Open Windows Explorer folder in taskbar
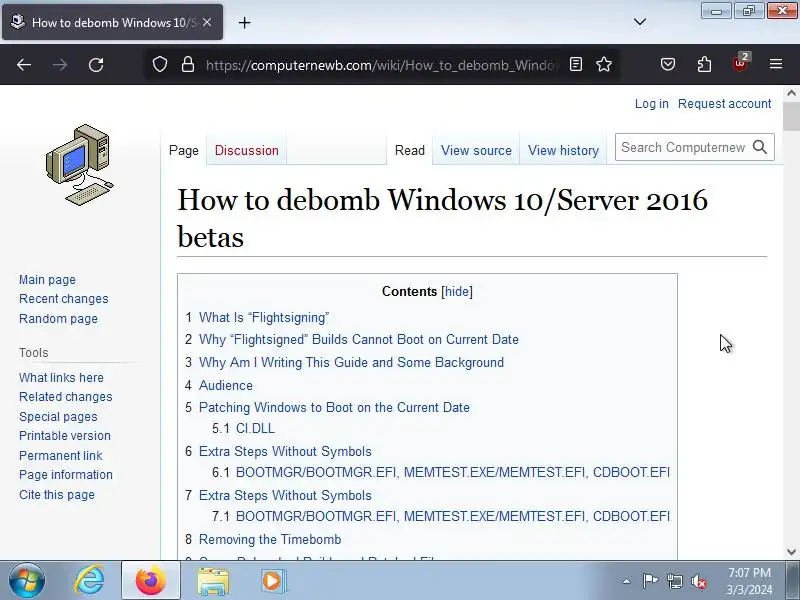This screenshot has width=800, height=600. click(x=213, y=581)
